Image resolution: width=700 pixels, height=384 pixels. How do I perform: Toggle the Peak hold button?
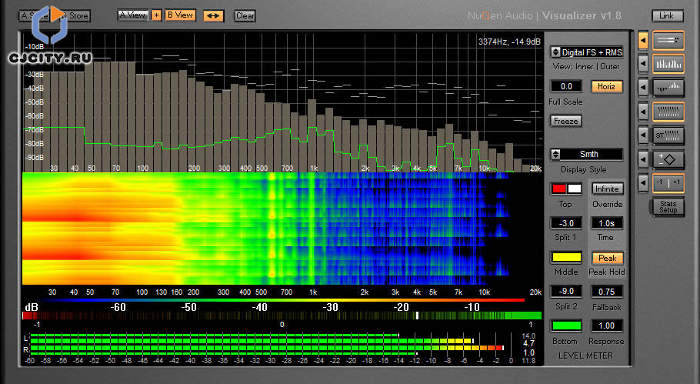point(607,258)
